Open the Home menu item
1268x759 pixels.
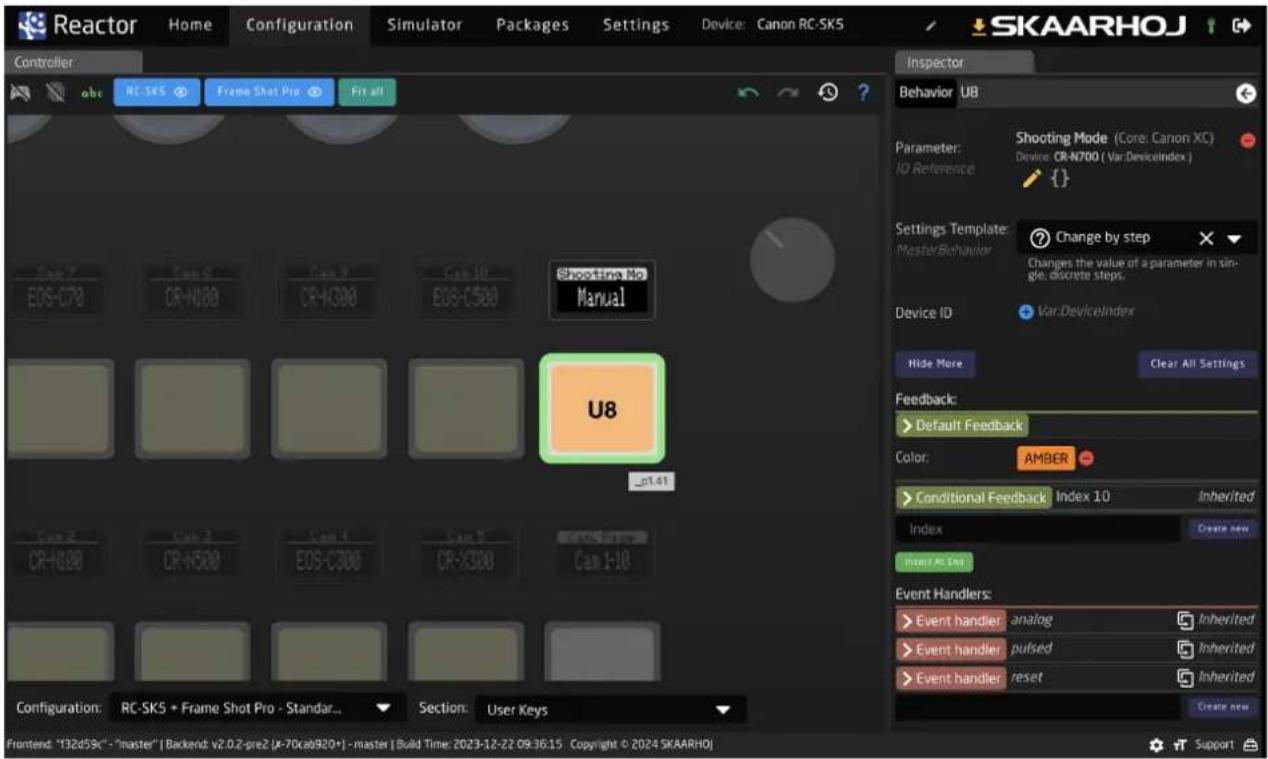(x=190, y=25)
